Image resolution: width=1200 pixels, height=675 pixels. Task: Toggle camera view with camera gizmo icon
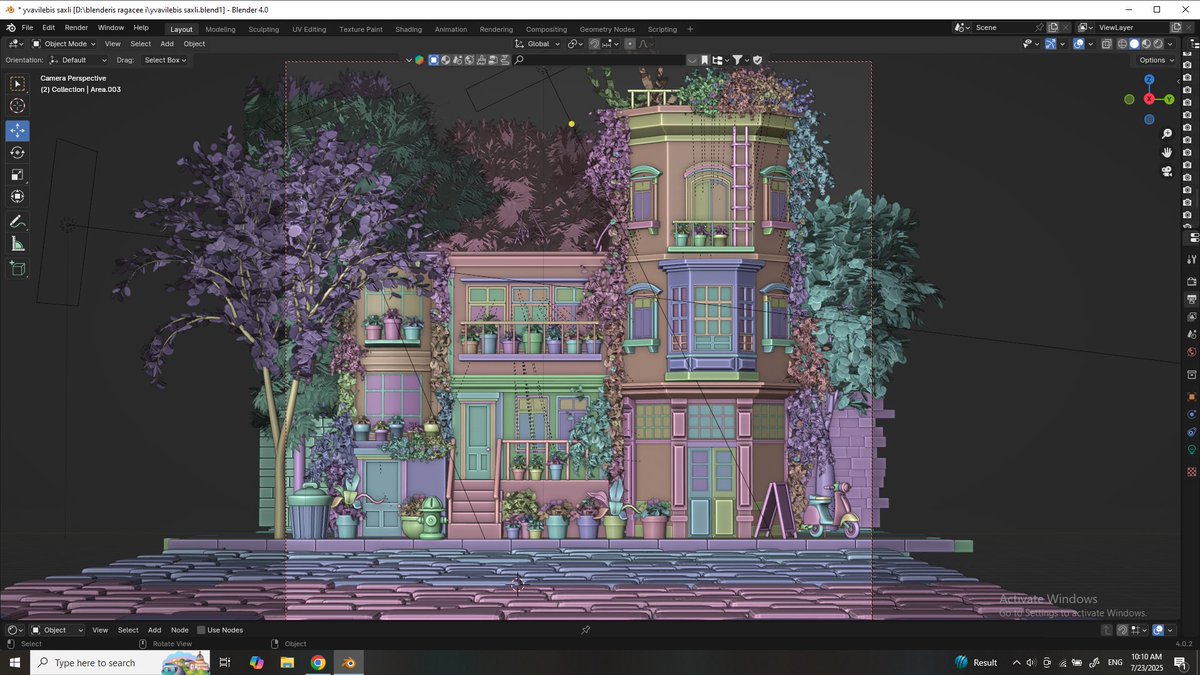coord(1166,171)
